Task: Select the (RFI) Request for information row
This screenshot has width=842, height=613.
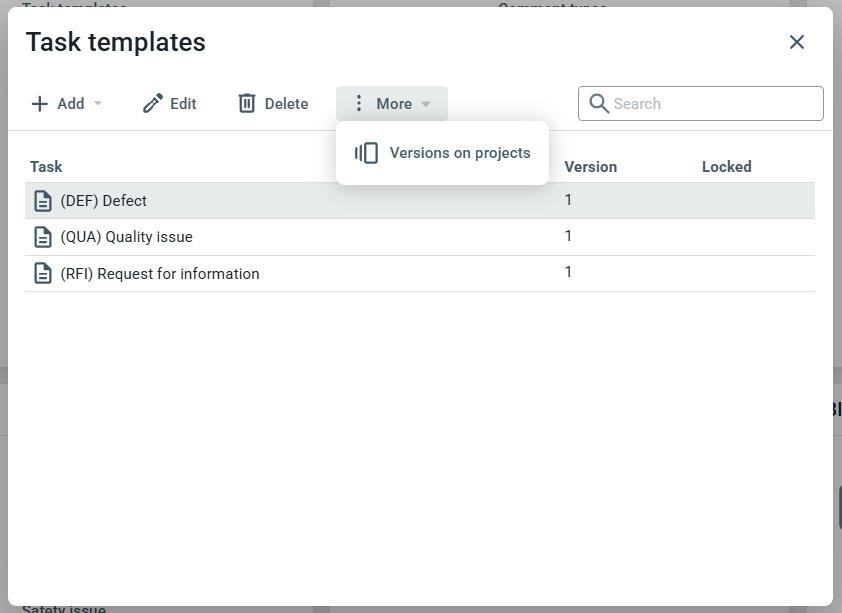Action: pyautogui.click(x=300, y=273)
